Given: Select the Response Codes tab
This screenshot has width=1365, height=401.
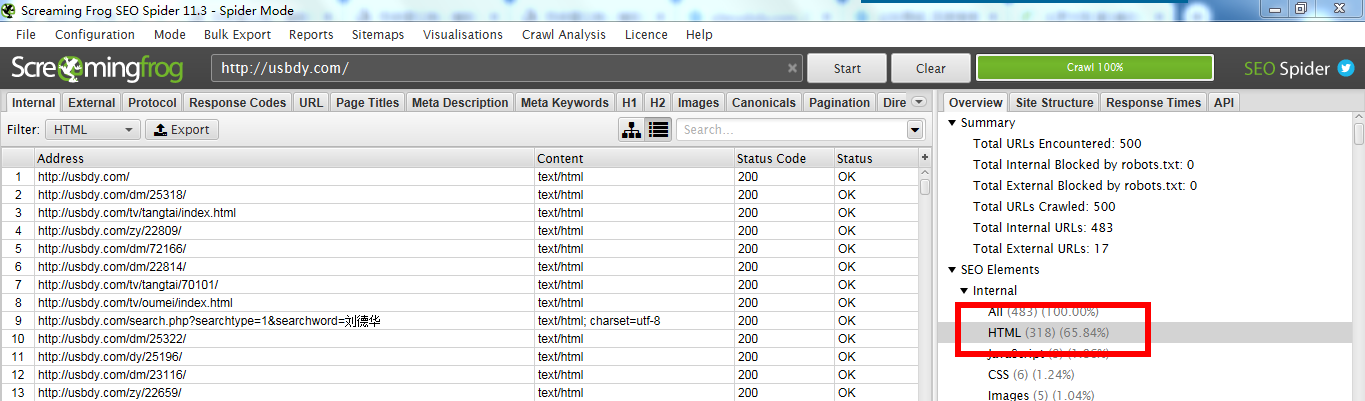Looking at the screenshot, I should pyautogui.click(x=238, y=102).
